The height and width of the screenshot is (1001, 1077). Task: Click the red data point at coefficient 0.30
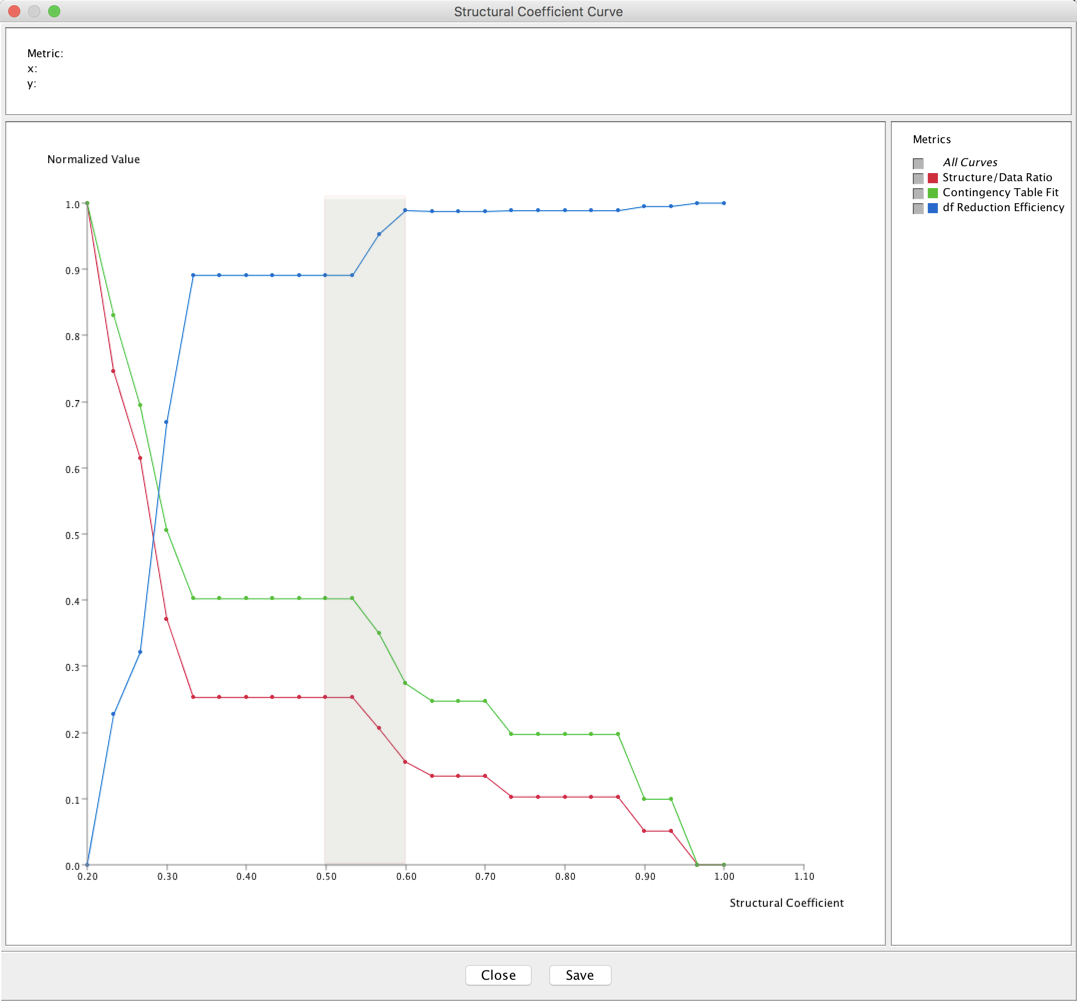[166, 619]
